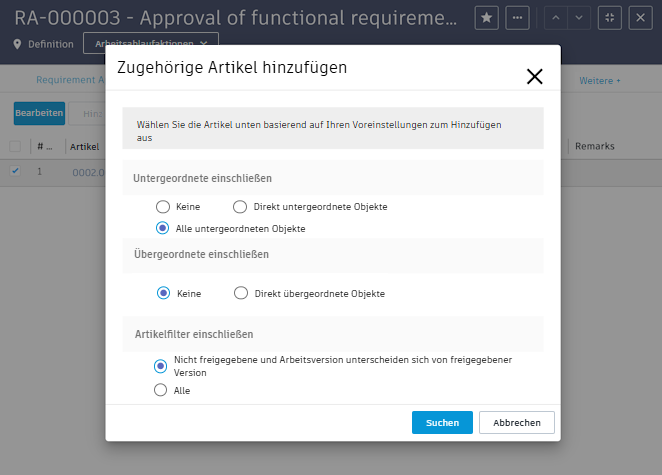Click the Suchen button

coord(442,423)
